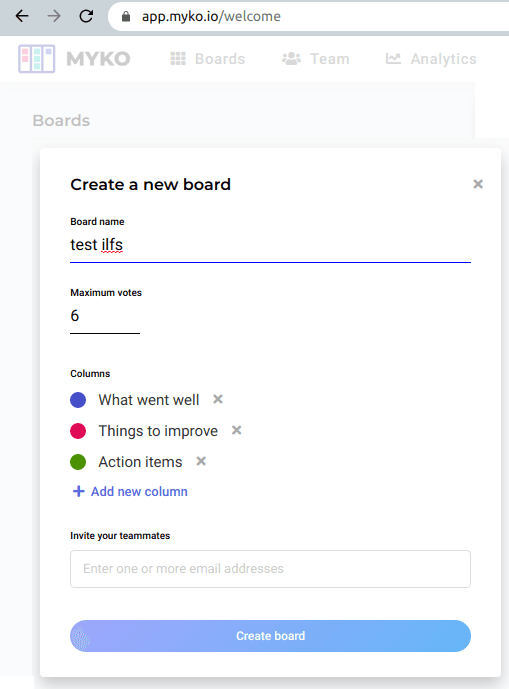Click the teammates email address field

click(270, 569)
